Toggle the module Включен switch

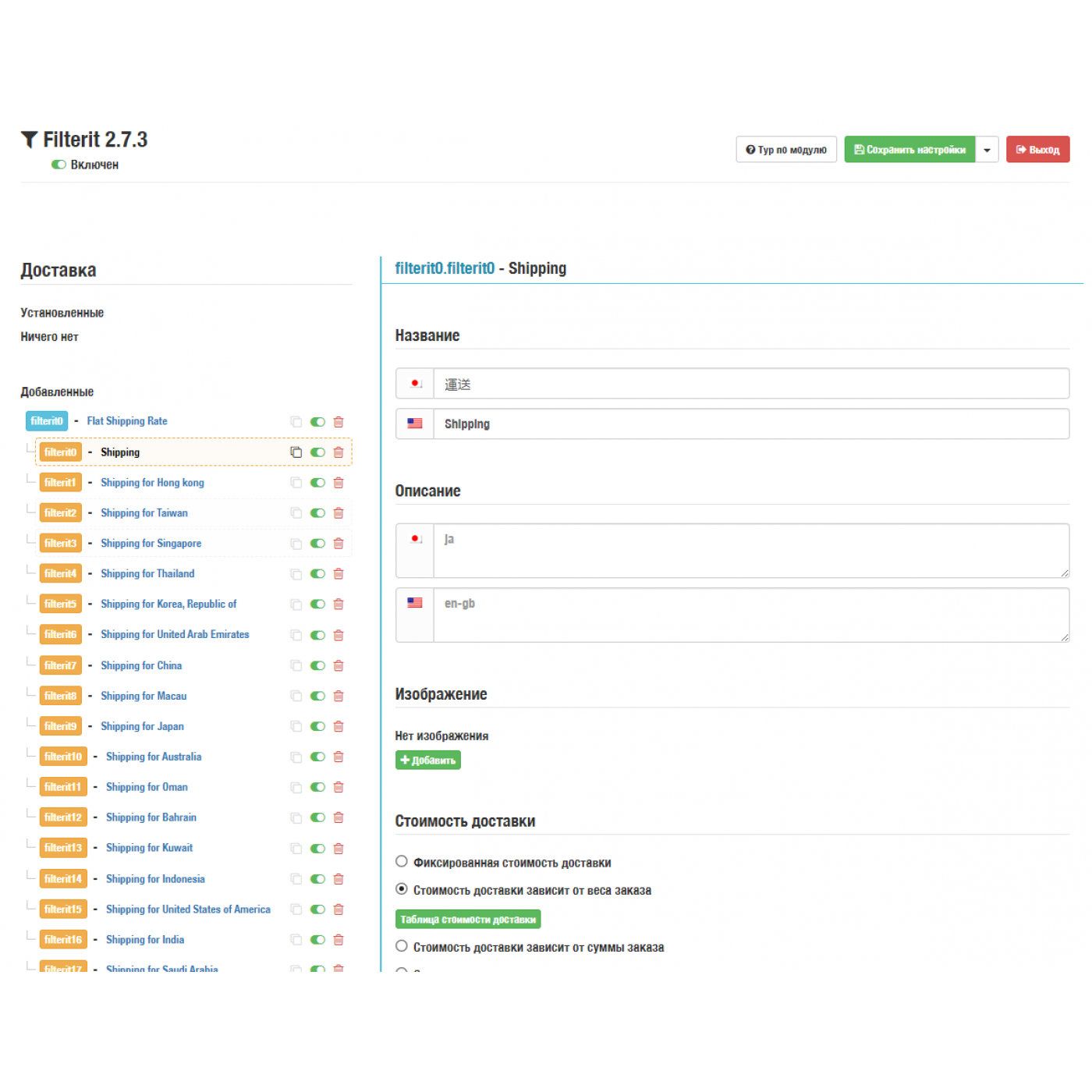pyautogui.click(x=58, y=165)
